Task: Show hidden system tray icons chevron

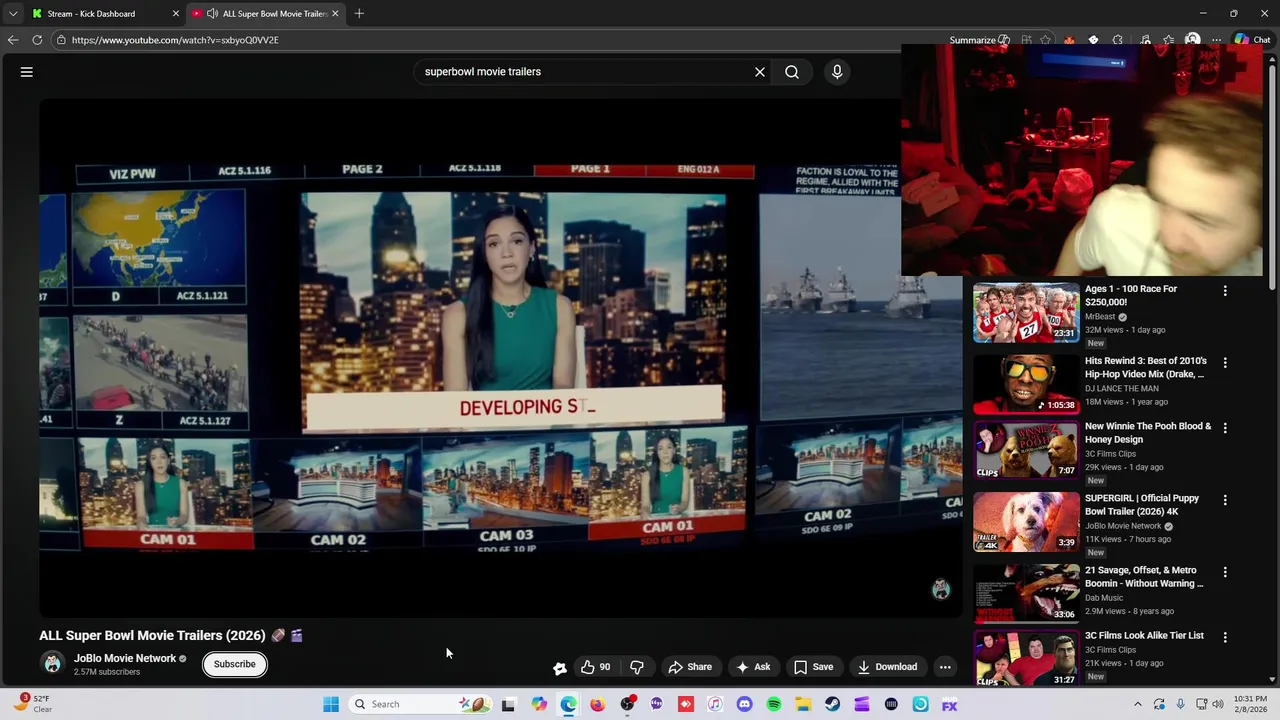Action: point(1137,704)
